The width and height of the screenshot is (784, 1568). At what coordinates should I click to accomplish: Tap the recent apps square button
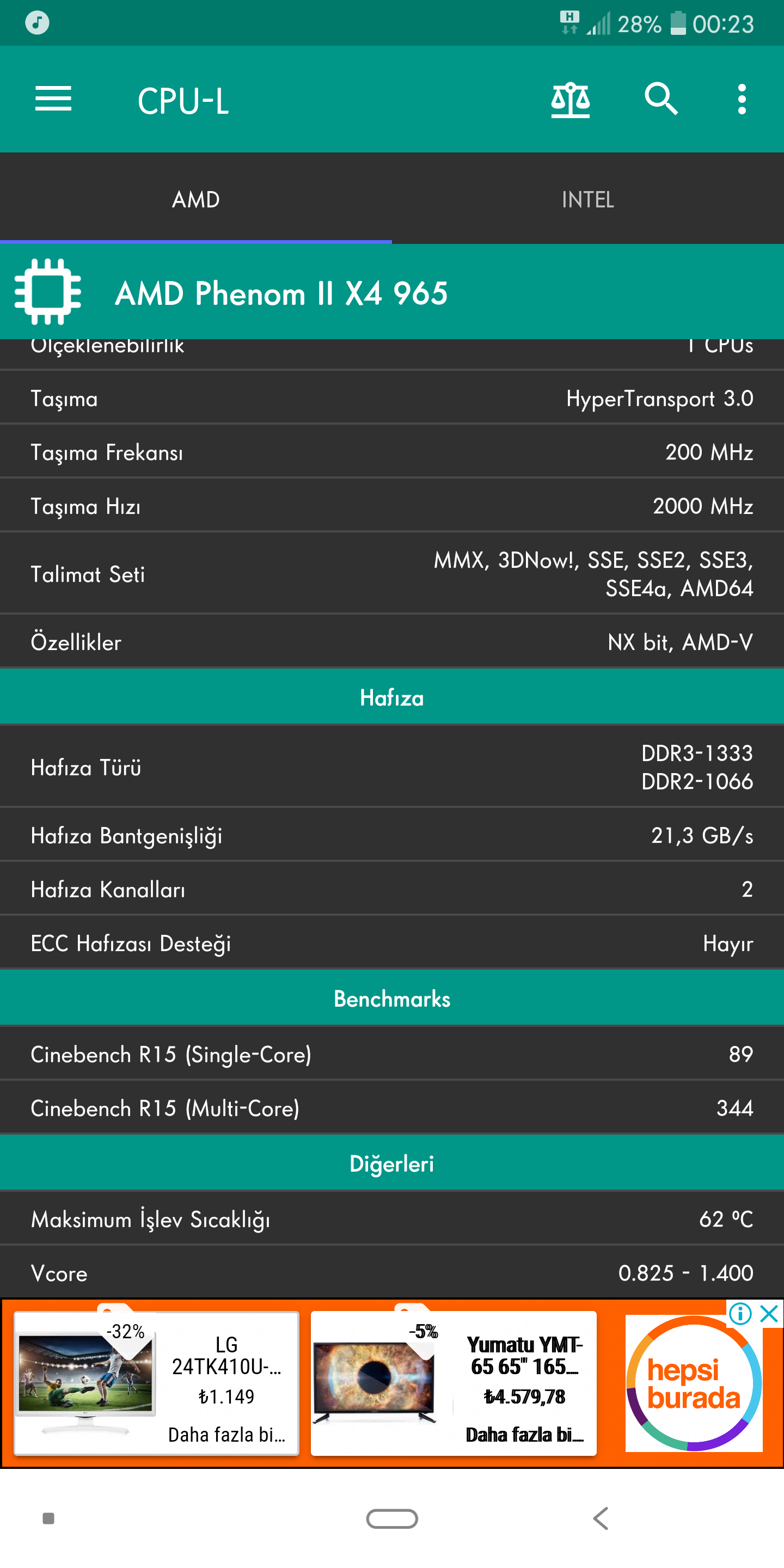coord(48,1518)
